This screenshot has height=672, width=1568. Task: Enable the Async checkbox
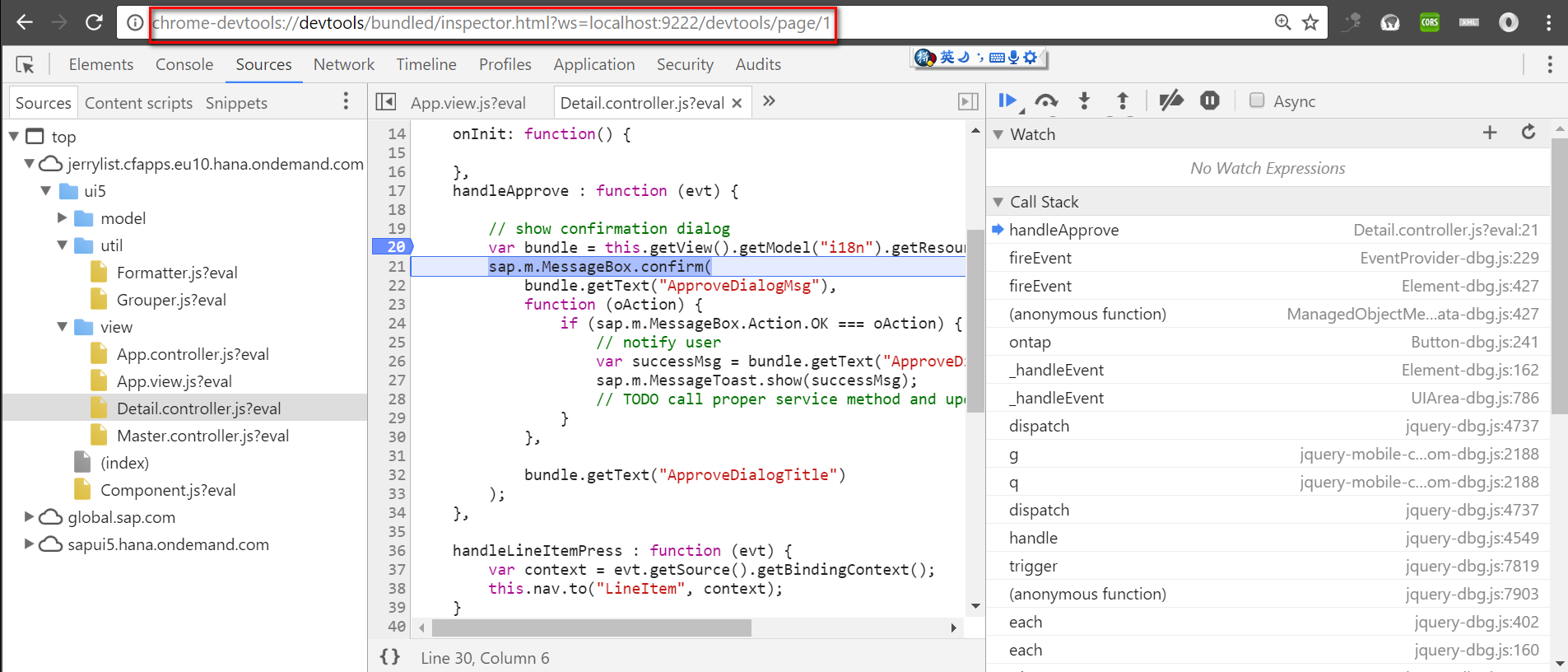[x=1257, y=100]
